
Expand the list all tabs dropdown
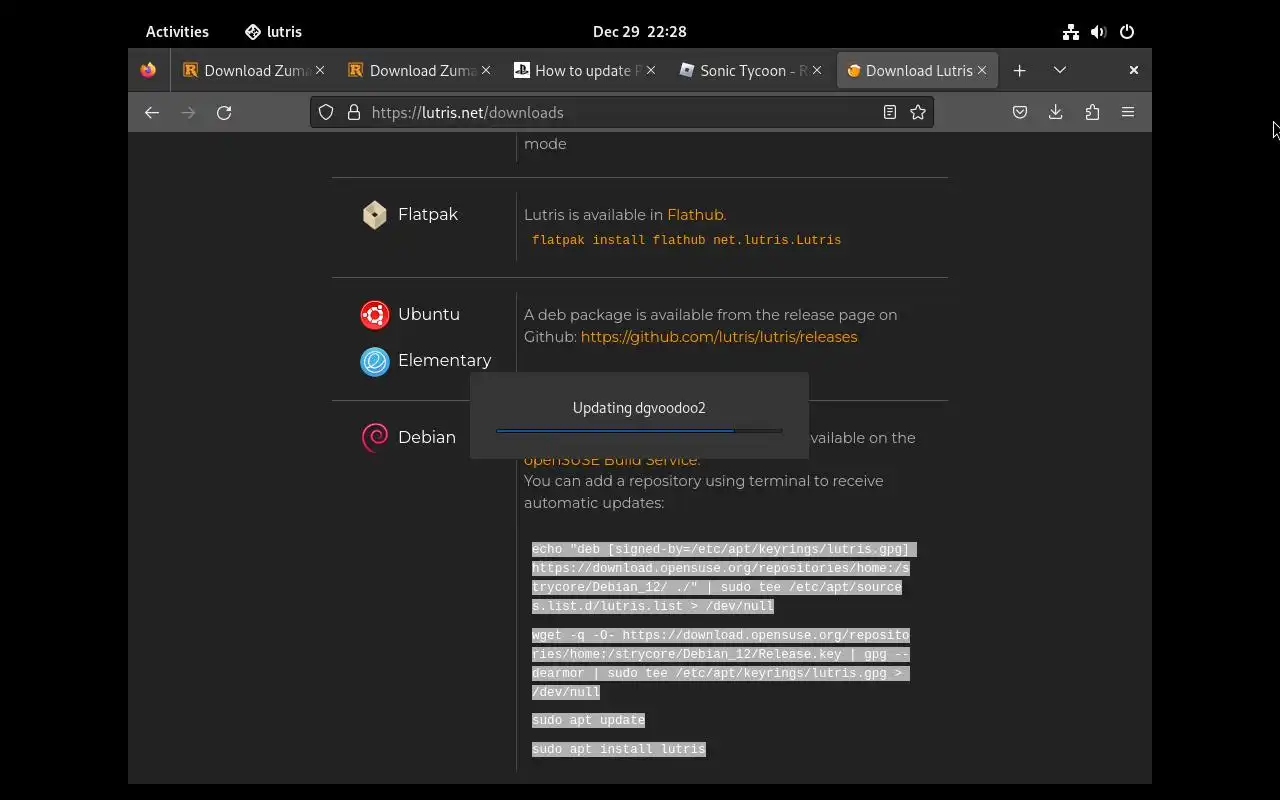(x=1060, y=70)
